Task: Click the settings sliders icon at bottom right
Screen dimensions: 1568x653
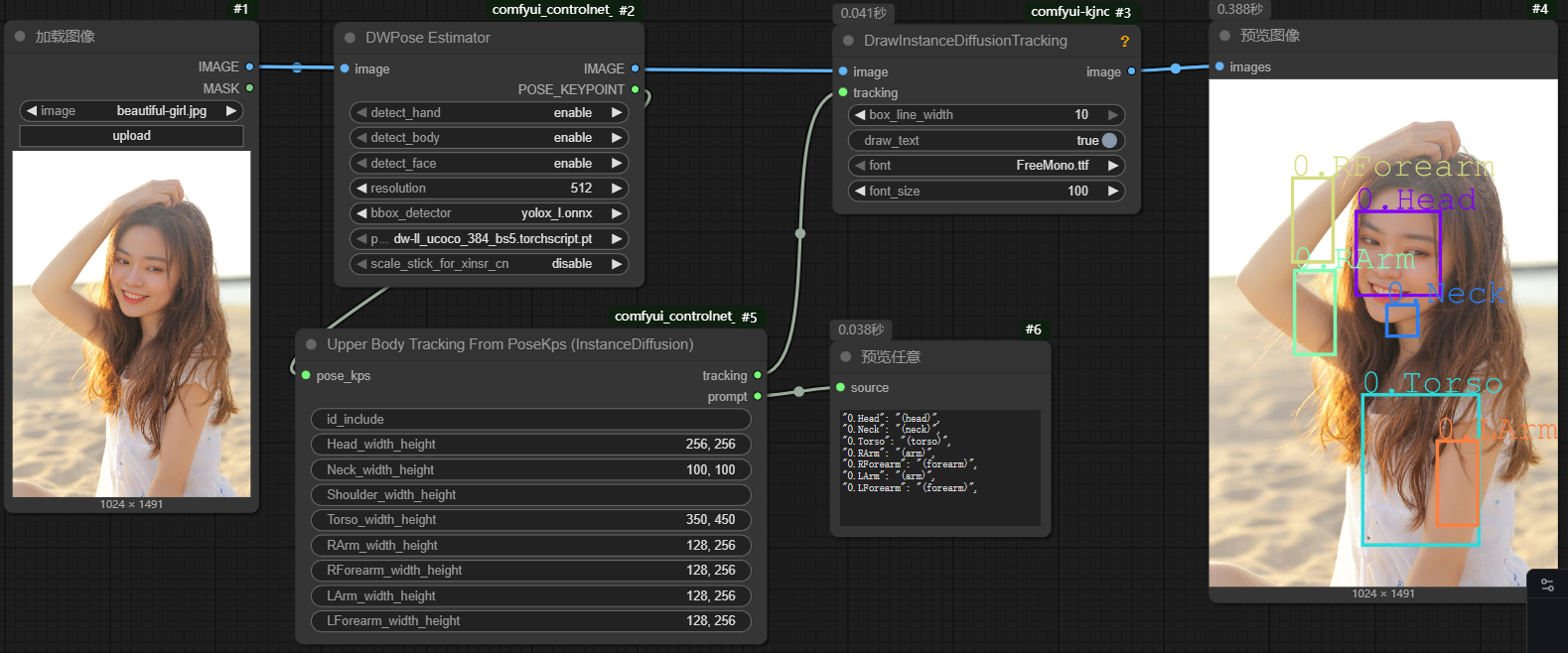Action: (1547, 586)
